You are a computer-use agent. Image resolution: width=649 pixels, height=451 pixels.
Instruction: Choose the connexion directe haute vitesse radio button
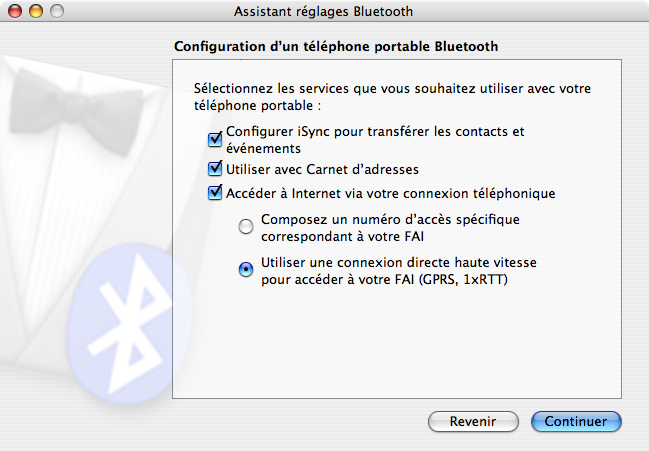[246, 269]
